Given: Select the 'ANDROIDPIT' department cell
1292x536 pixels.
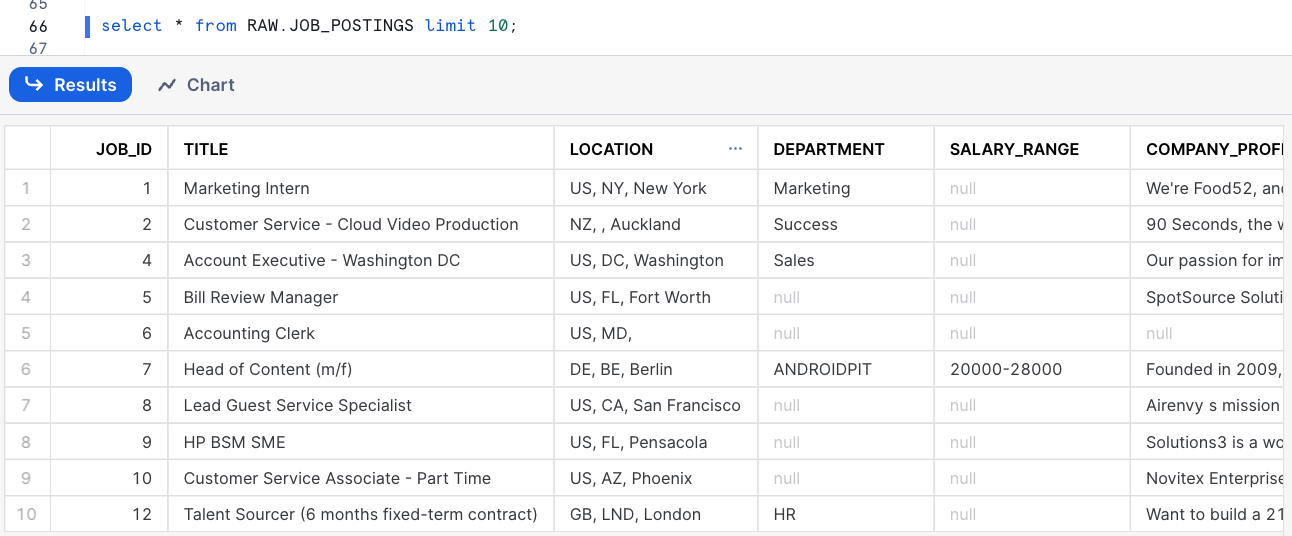Looking at the screenshot, I should [x=823, y=369].
